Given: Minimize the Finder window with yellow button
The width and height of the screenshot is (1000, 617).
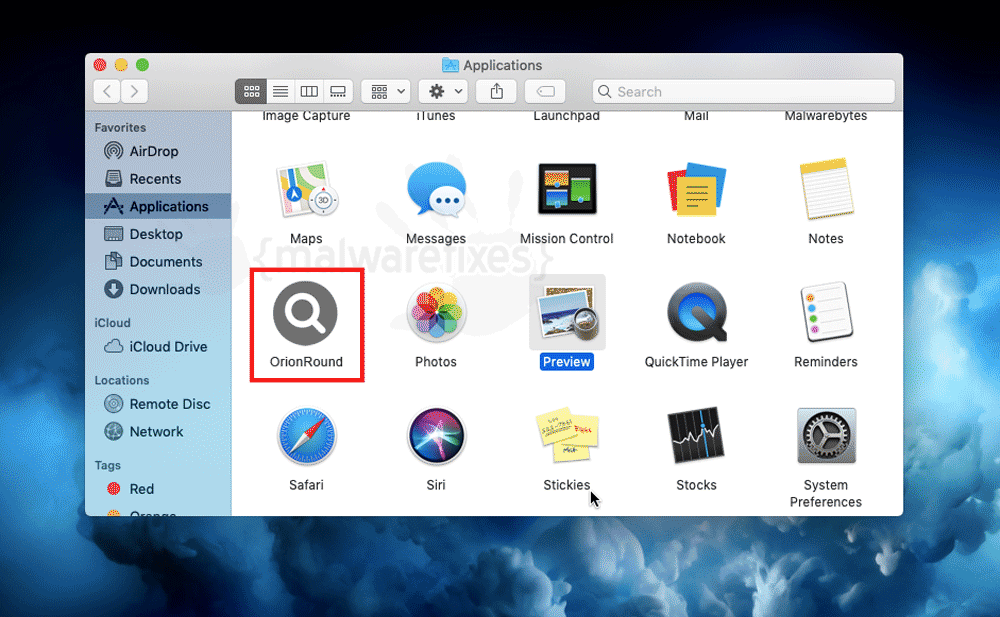Looking at the screenshot, I should [x=121, y=64].
